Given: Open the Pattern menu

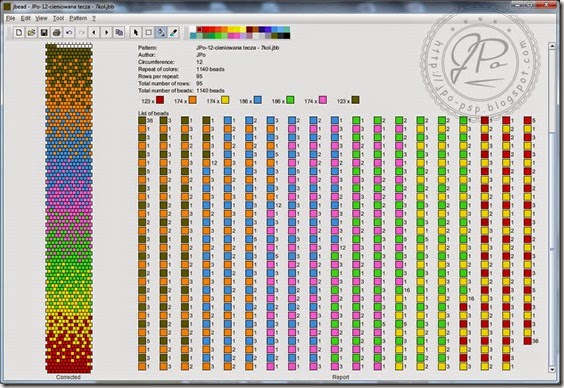Looking at the screenshot, I should tap(78, 18).
